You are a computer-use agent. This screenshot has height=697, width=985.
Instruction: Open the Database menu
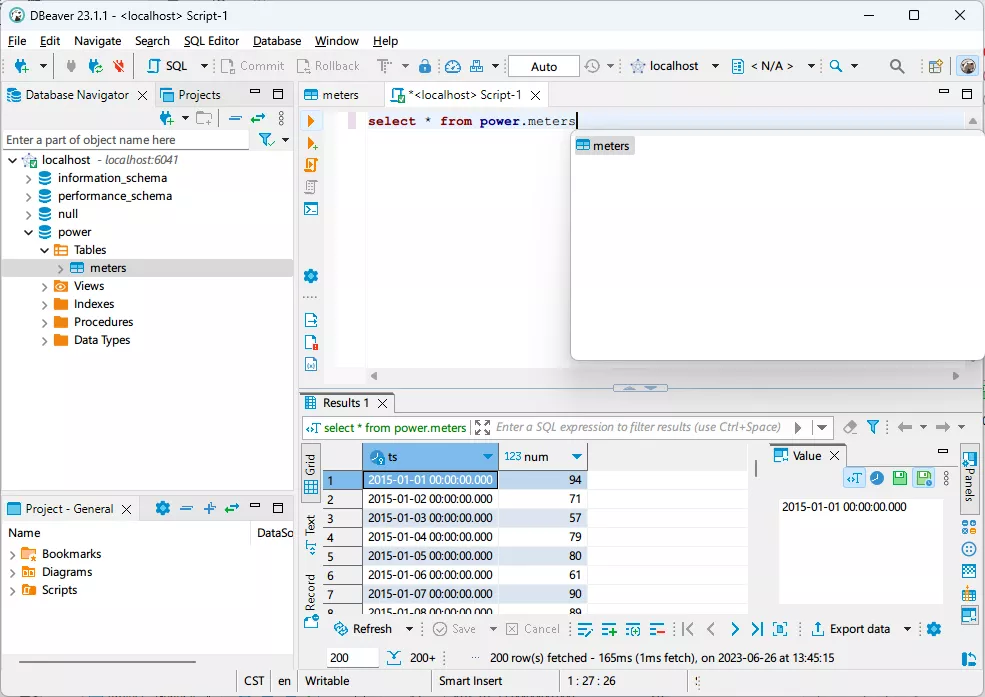pyautogui.click(x=277, y=41)
